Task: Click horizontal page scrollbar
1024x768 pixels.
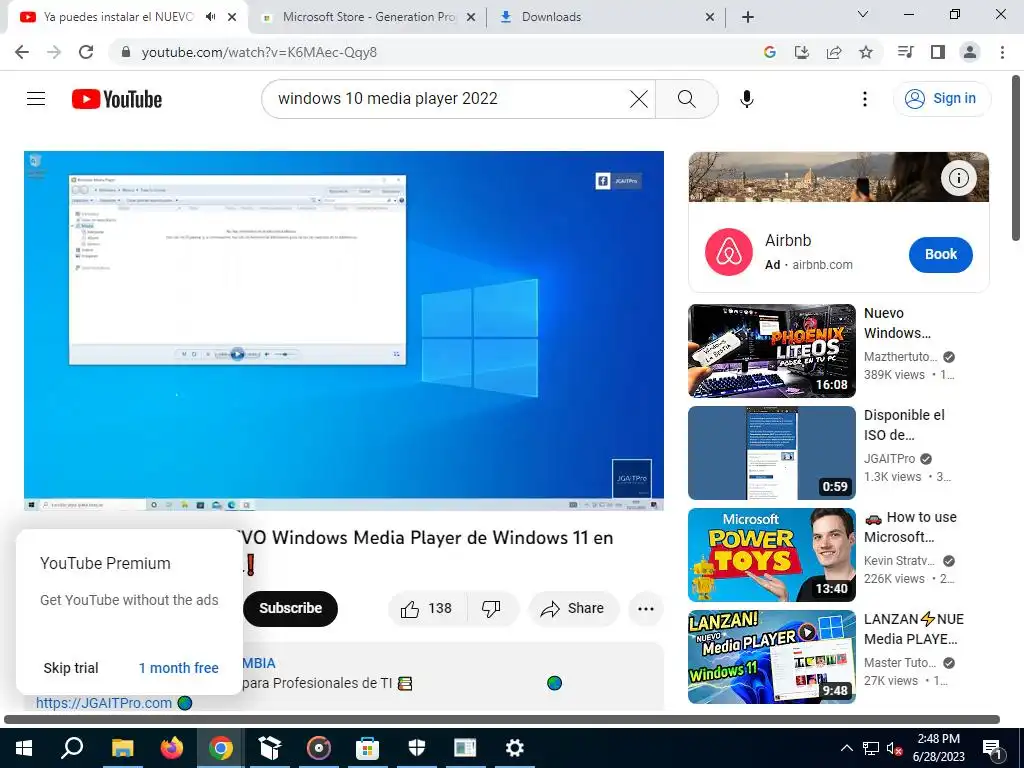Action: [x=502, y=719]
